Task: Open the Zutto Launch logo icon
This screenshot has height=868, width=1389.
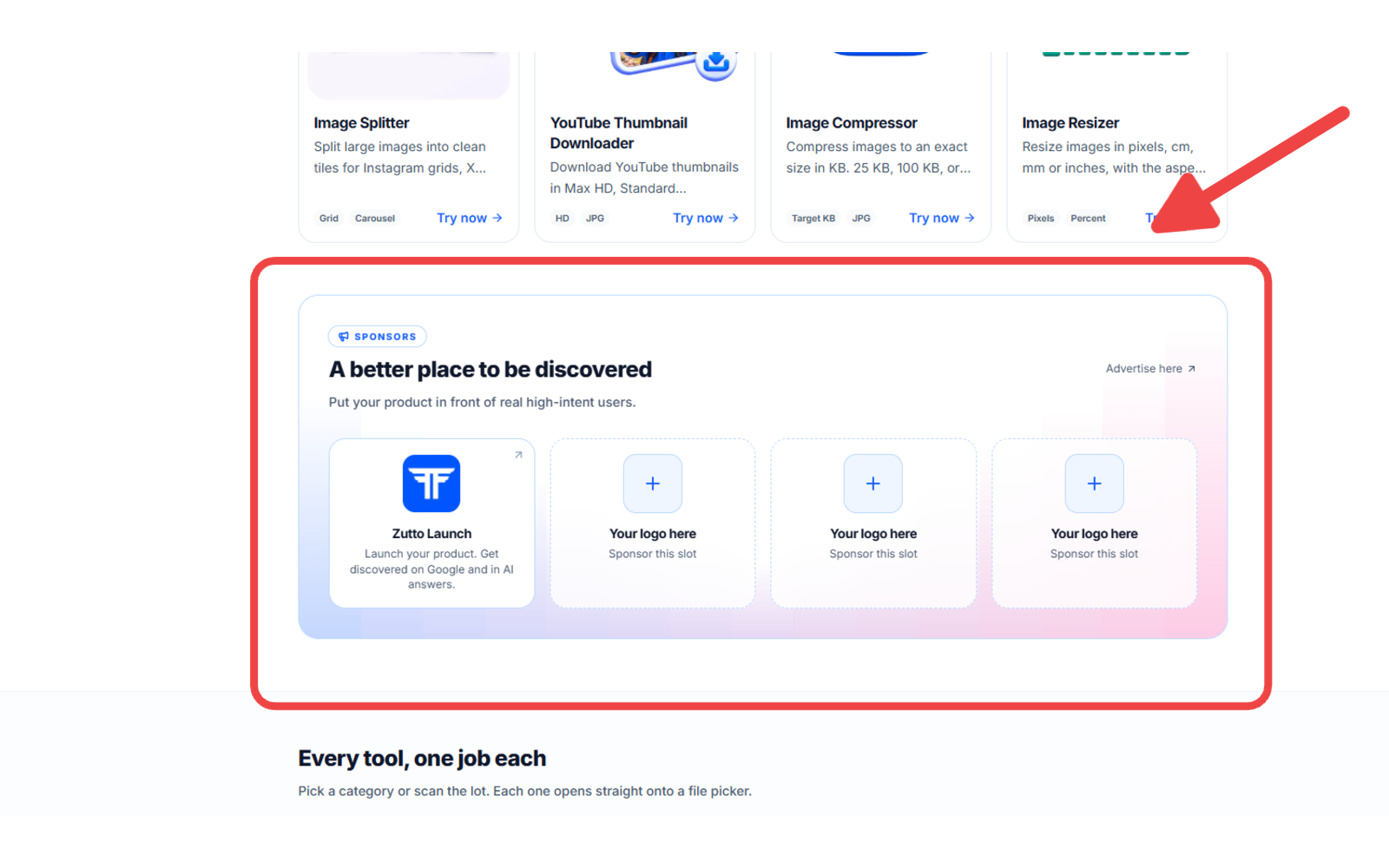Action: (x=431, y=483)
